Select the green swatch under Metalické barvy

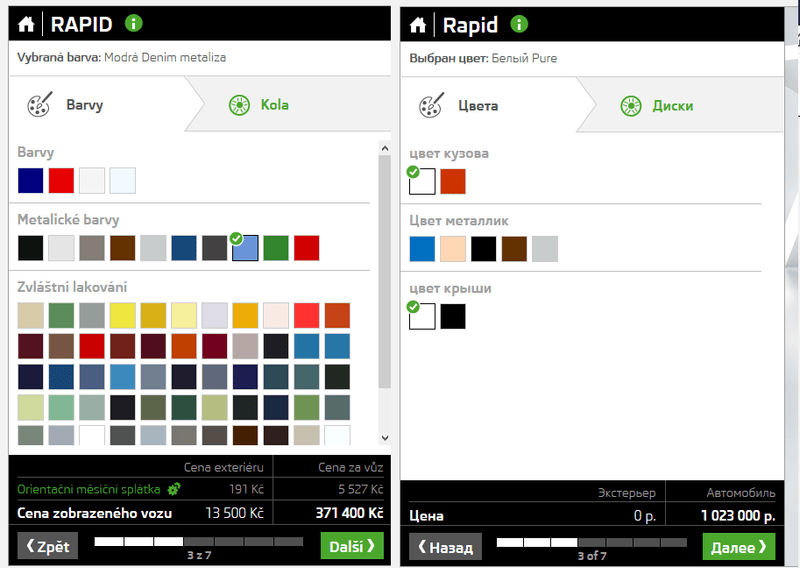coord(276,248)
